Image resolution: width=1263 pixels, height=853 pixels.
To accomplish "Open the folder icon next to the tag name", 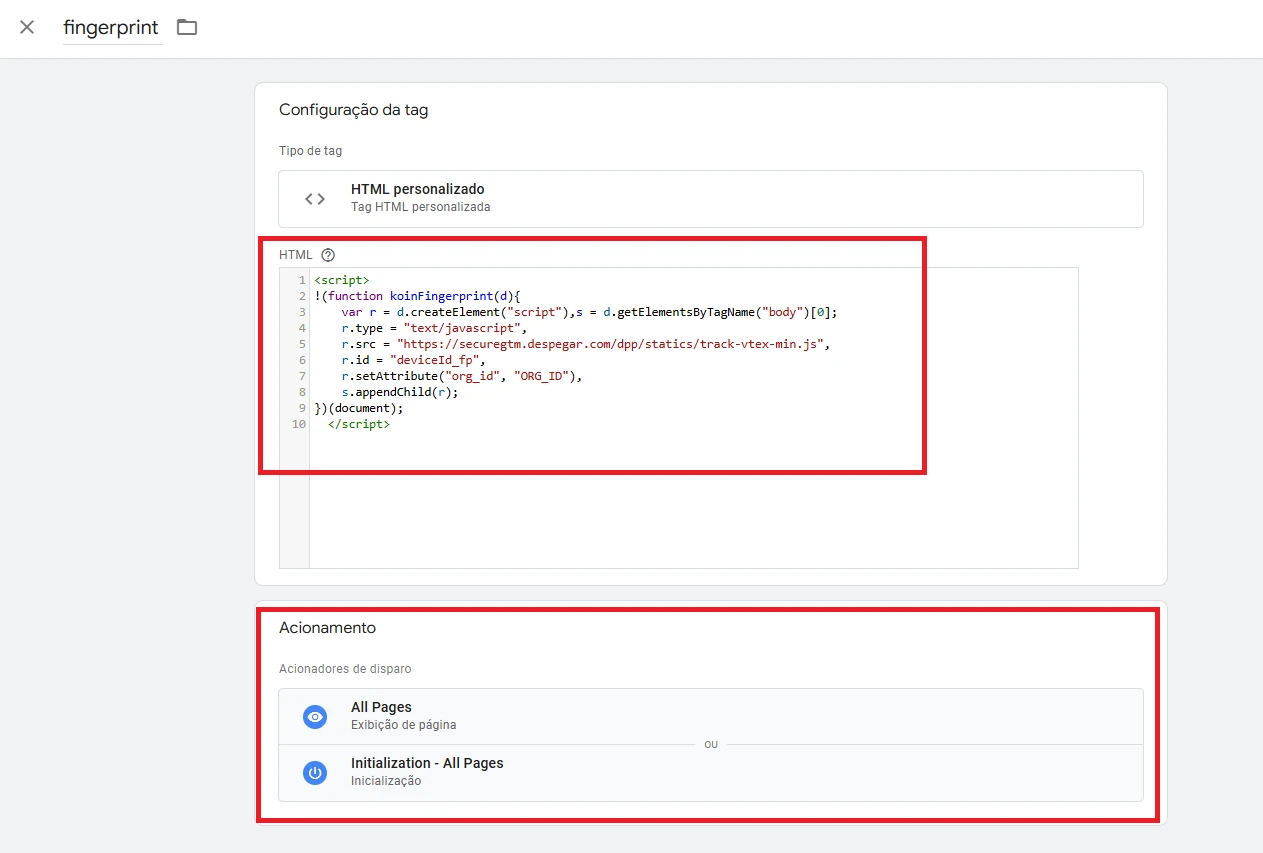I will pos(187,27).
